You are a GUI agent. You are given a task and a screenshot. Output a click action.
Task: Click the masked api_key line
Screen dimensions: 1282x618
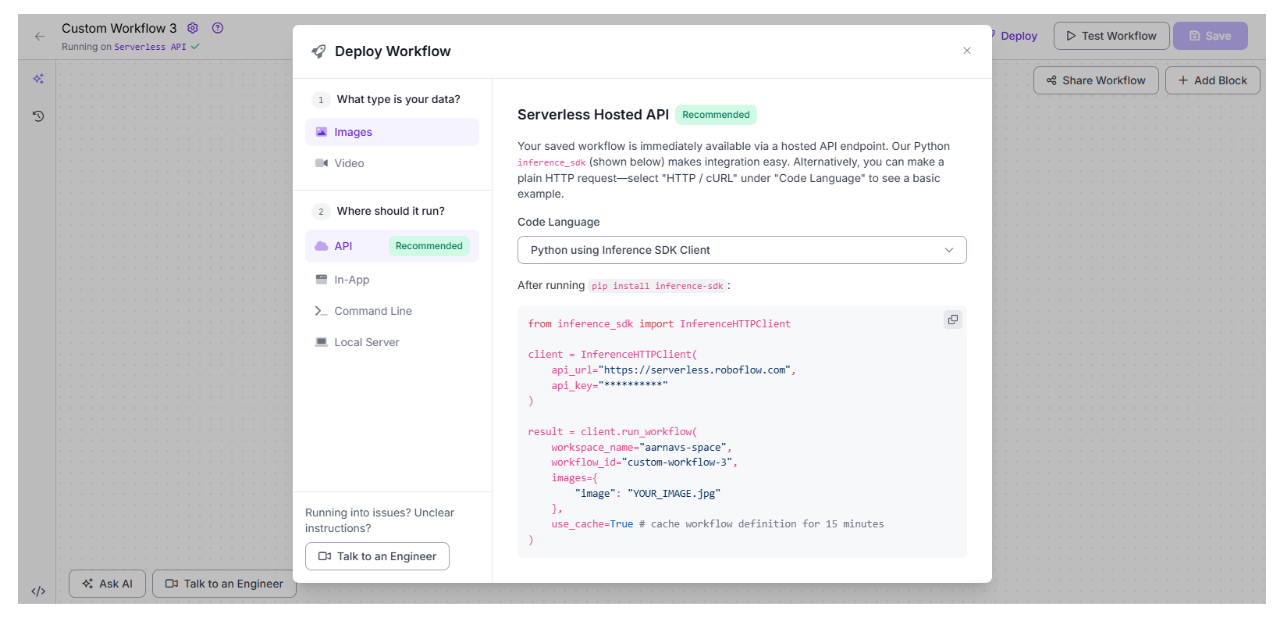tap(609, 385)
